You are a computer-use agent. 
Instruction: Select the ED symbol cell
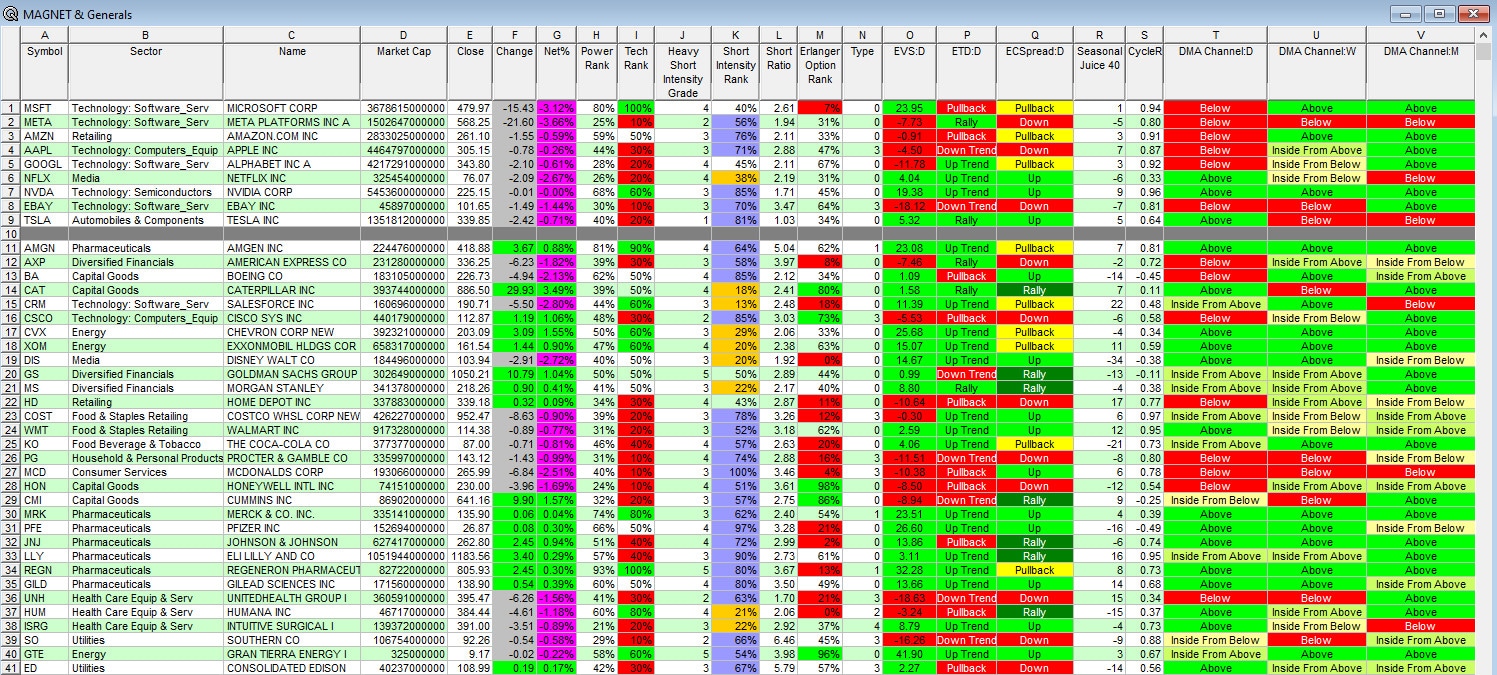point(44,667)
